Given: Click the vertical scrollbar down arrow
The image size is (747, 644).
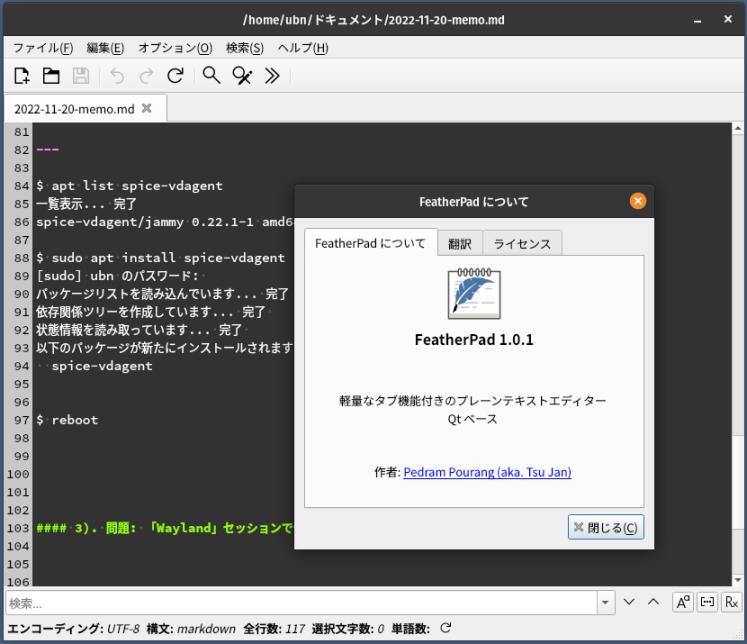Looking at the screenshot, I should pos(737,580).
